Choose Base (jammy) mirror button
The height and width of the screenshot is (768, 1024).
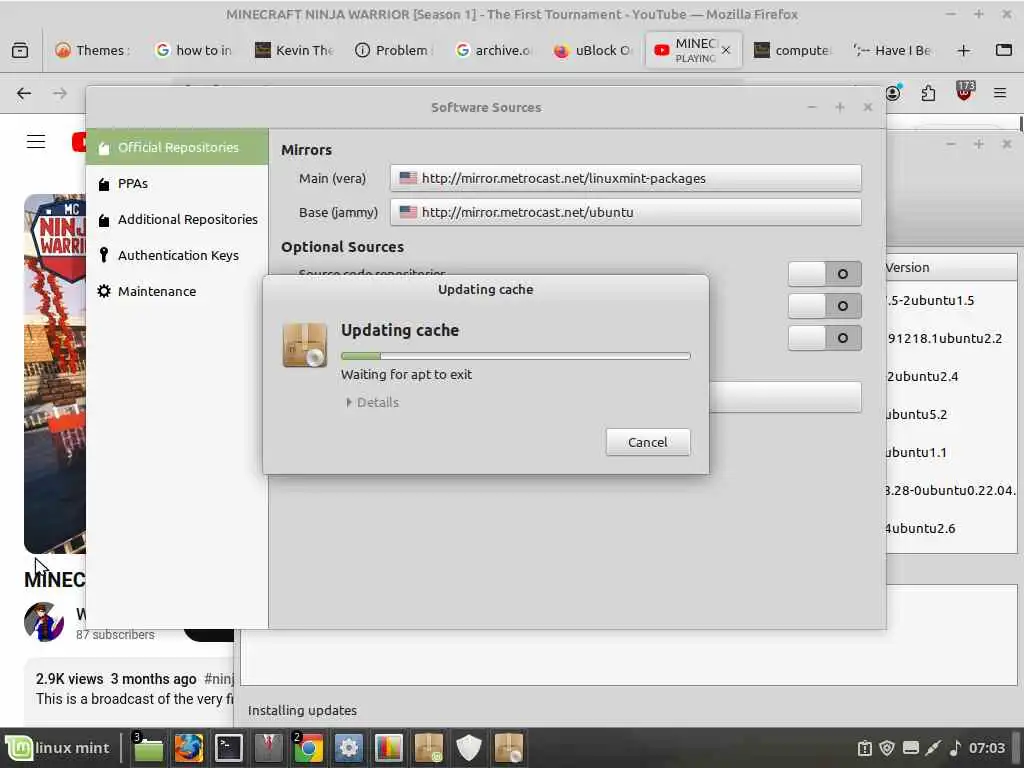point(626,212)
